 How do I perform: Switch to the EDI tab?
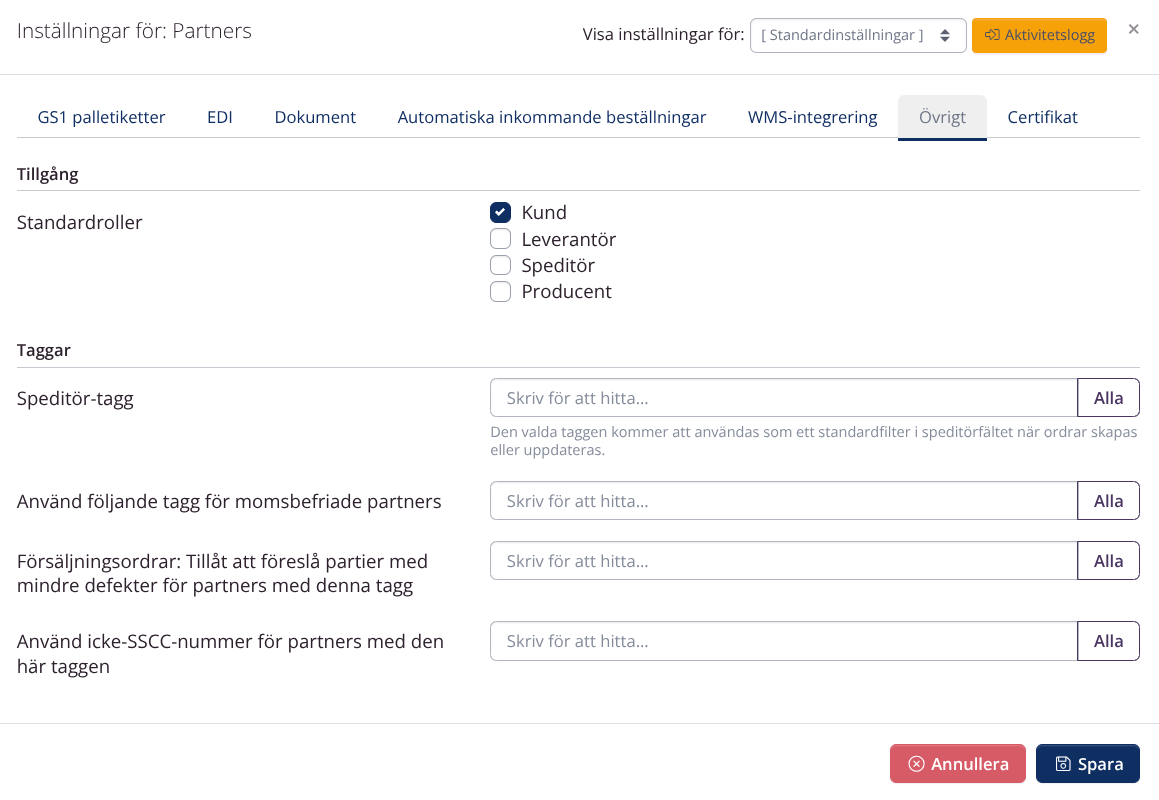point(219,117)
